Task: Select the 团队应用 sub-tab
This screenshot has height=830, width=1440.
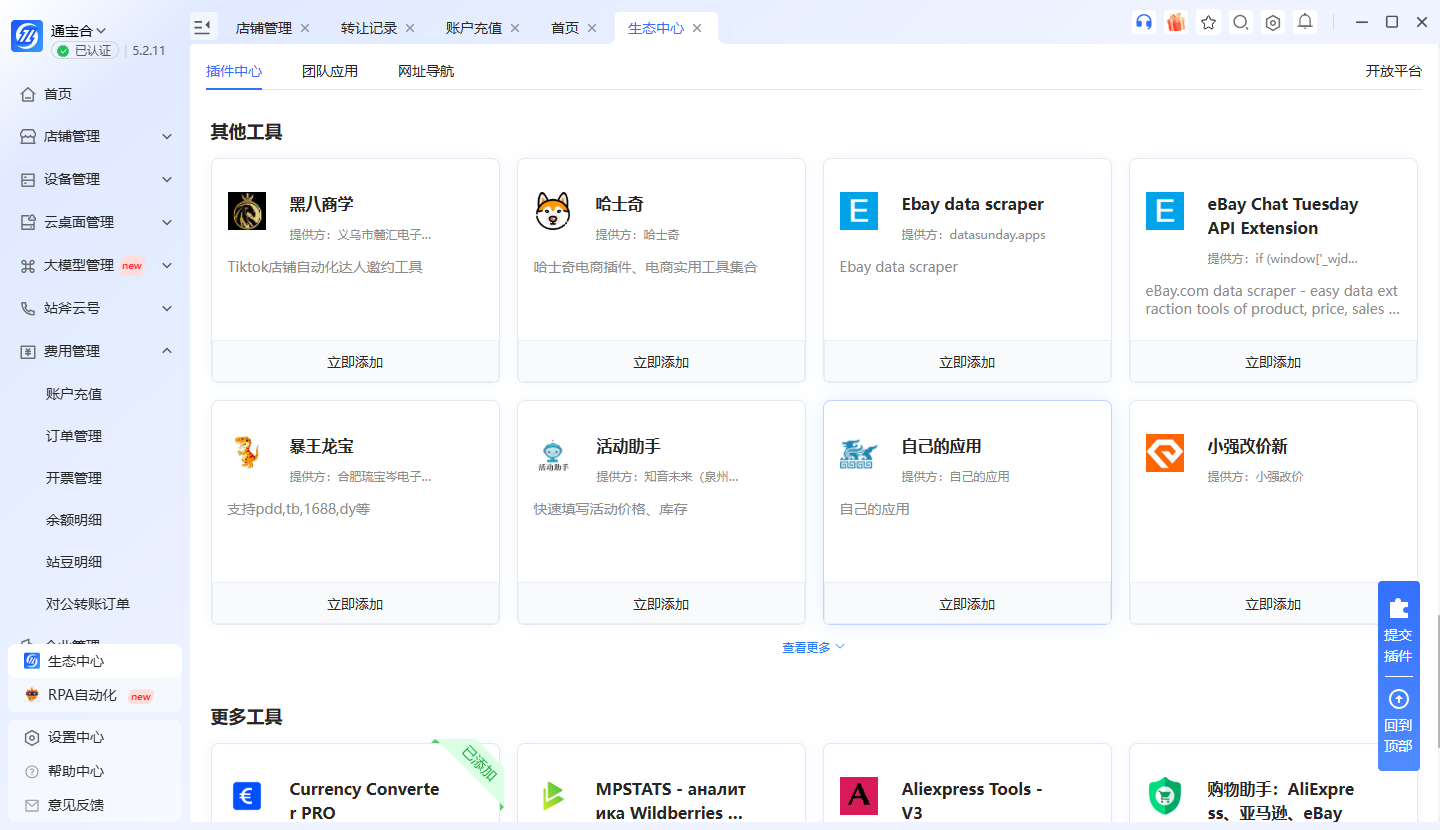Action: [x=330, y=71]
